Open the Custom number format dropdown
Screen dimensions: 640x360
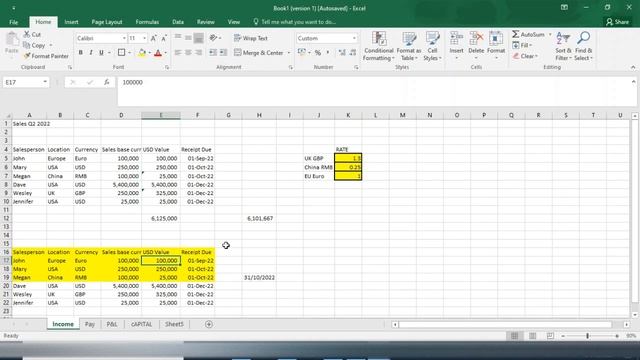tap(354, 38)
